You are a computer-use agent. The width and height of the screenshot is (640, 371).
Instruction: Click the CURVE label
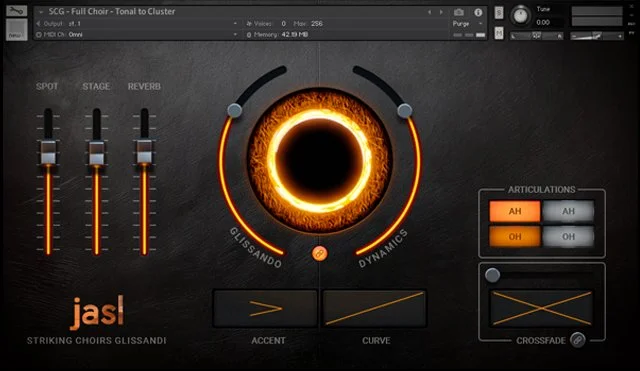376,340
